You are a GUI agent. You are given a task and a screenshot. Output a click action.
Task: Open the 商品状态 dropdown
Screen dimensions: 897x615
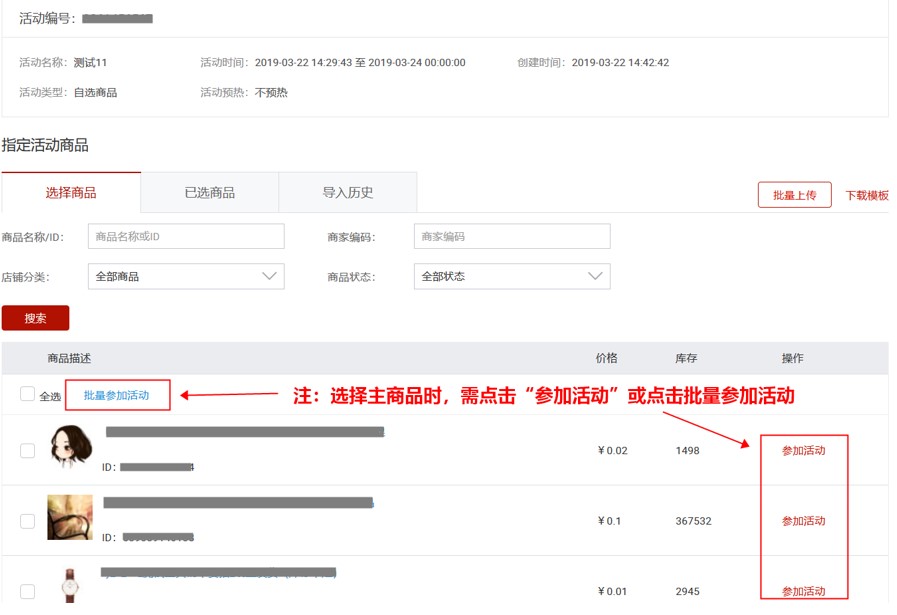pyautogui.click(x=512, y=277)
